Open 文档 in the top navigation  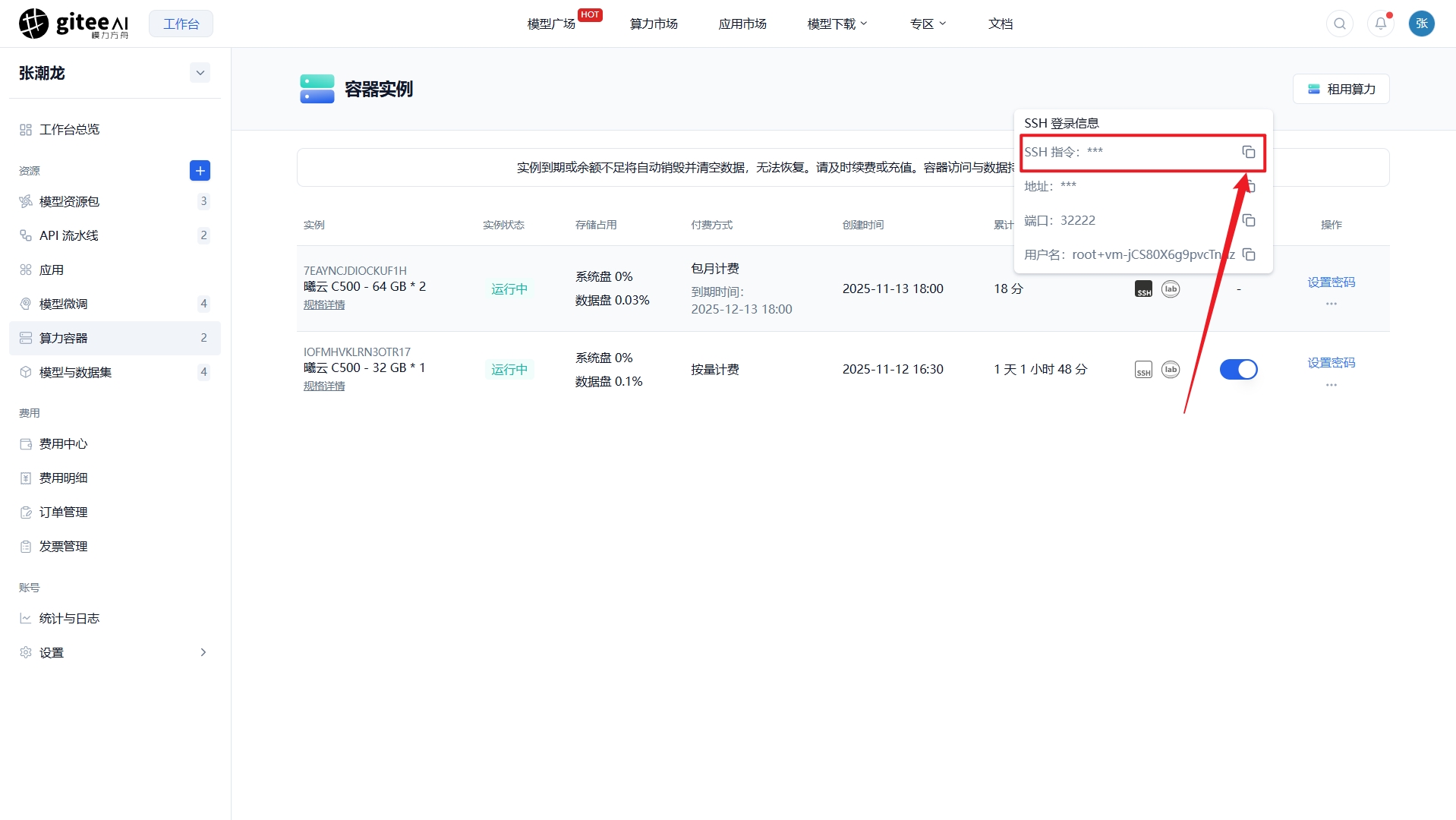coord(1001,24)
